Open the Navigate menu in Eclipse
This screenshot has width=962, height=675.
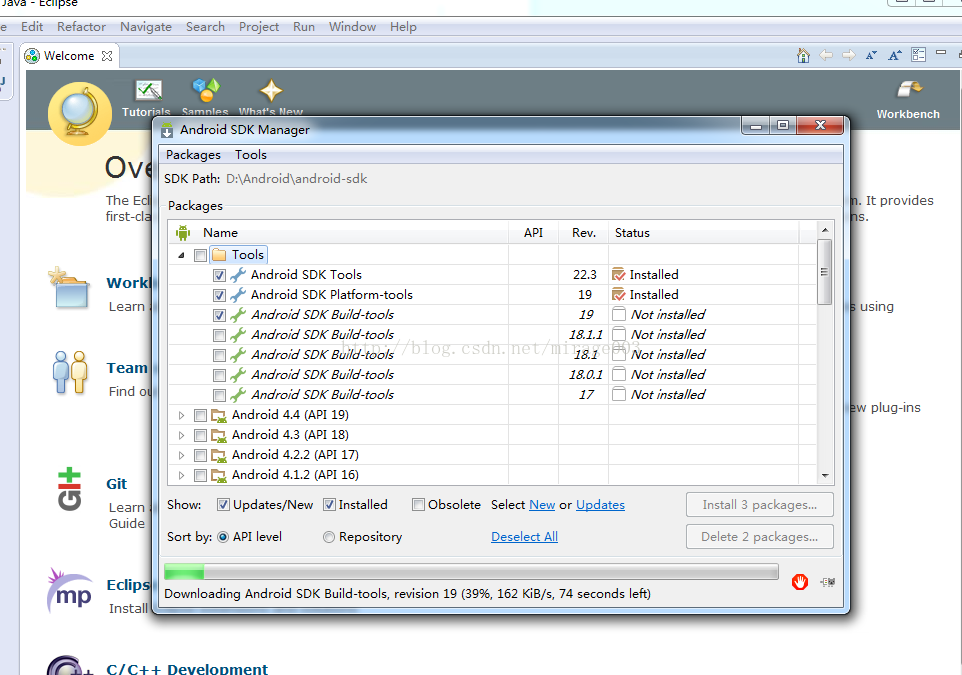146,27
